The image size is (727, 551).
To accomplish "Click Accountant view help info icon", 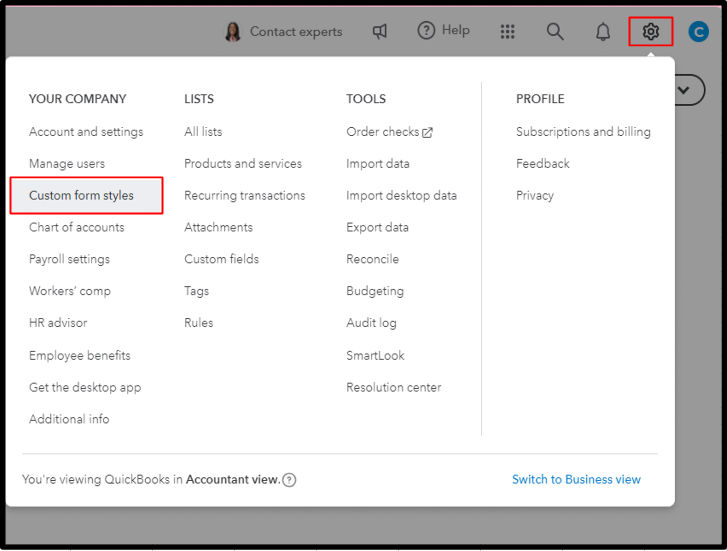I will pos(289,480).
